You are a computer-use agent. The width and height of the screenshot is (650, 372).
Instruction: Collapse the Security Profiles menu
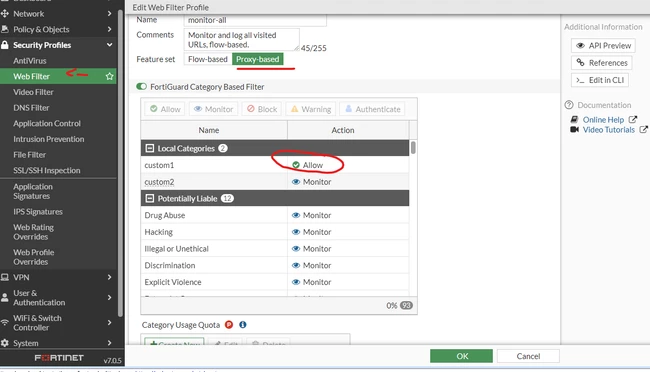109,45
